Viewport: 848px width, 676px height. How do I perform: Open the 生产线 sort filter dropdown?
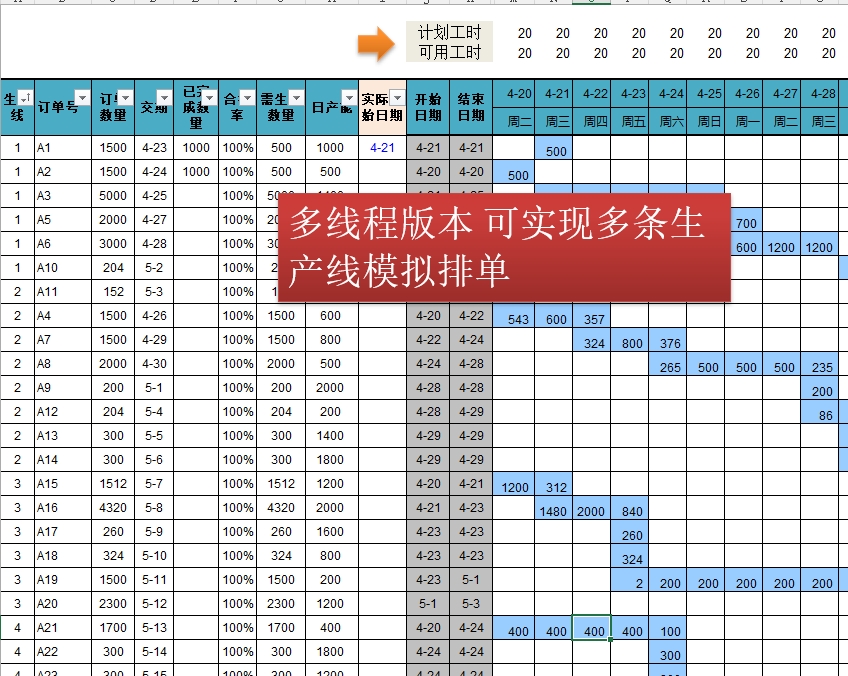(x=25, y=97)
